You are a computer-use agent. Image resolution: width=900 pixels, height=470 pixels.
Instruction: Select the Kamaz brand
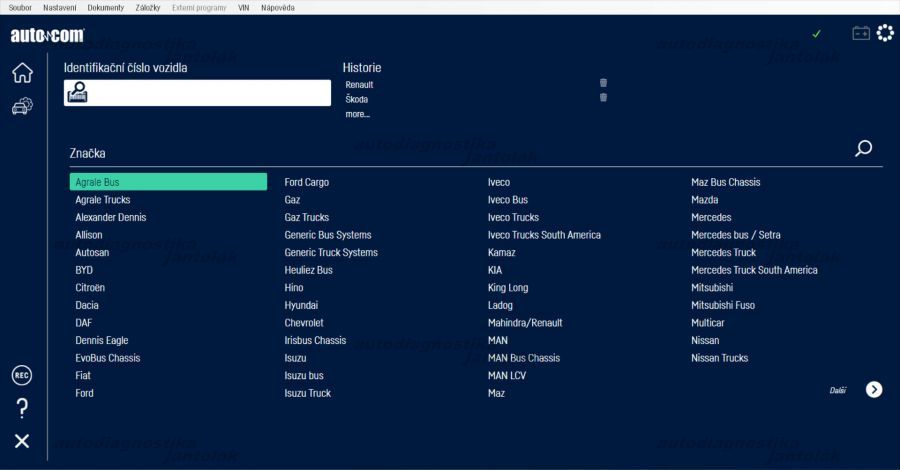click(x=502, y=253)
